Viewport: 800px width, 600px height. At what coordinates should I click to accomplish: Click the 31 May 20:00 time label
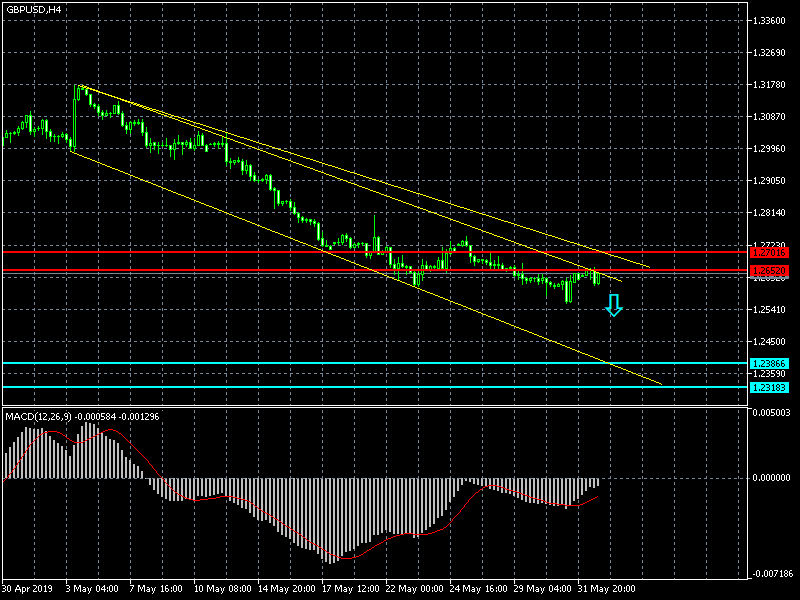coord(608,589)
